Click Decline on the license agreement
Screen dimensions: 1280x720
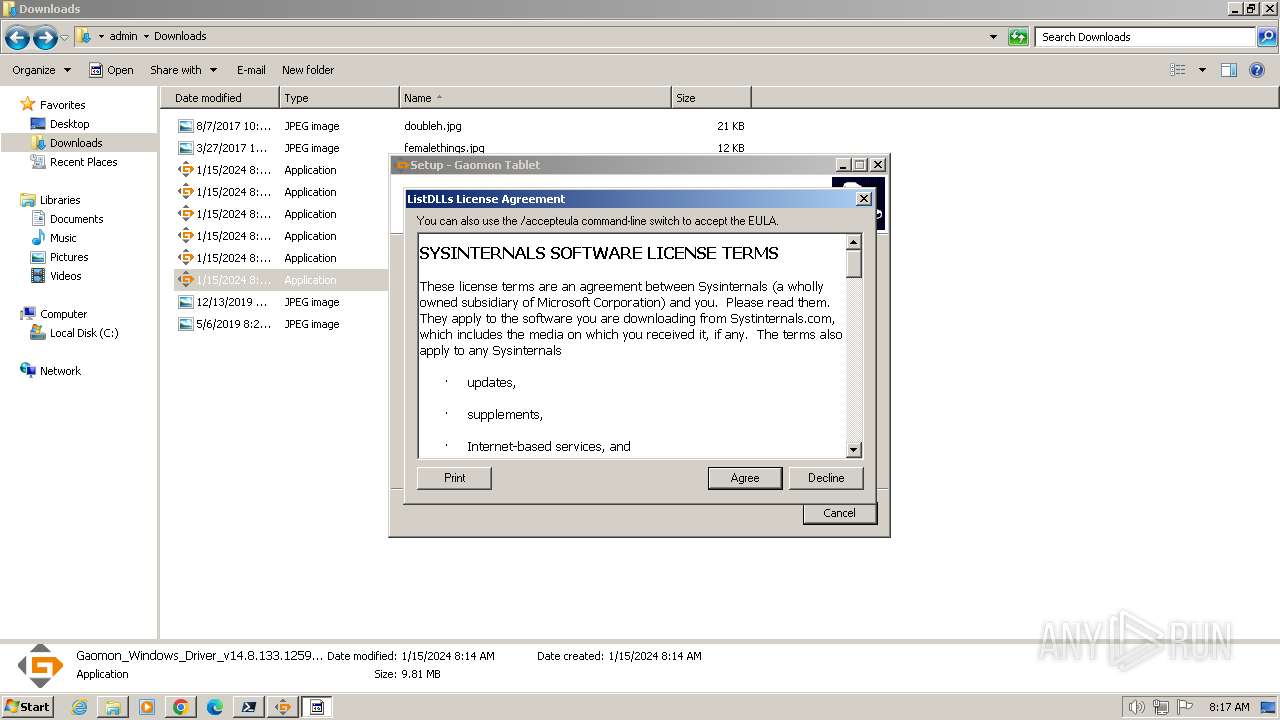826,478
